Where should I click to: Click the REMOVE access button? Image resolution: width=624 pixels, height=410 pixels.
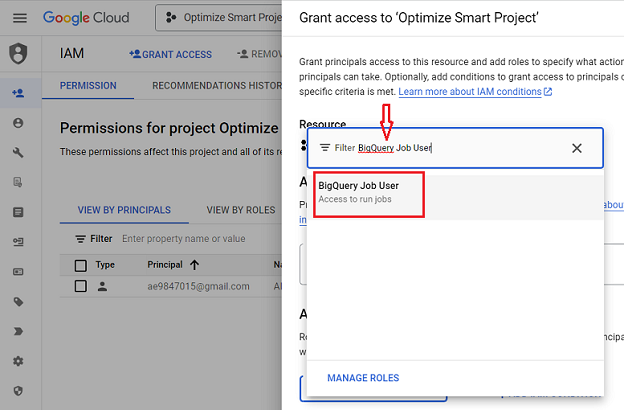259,54
